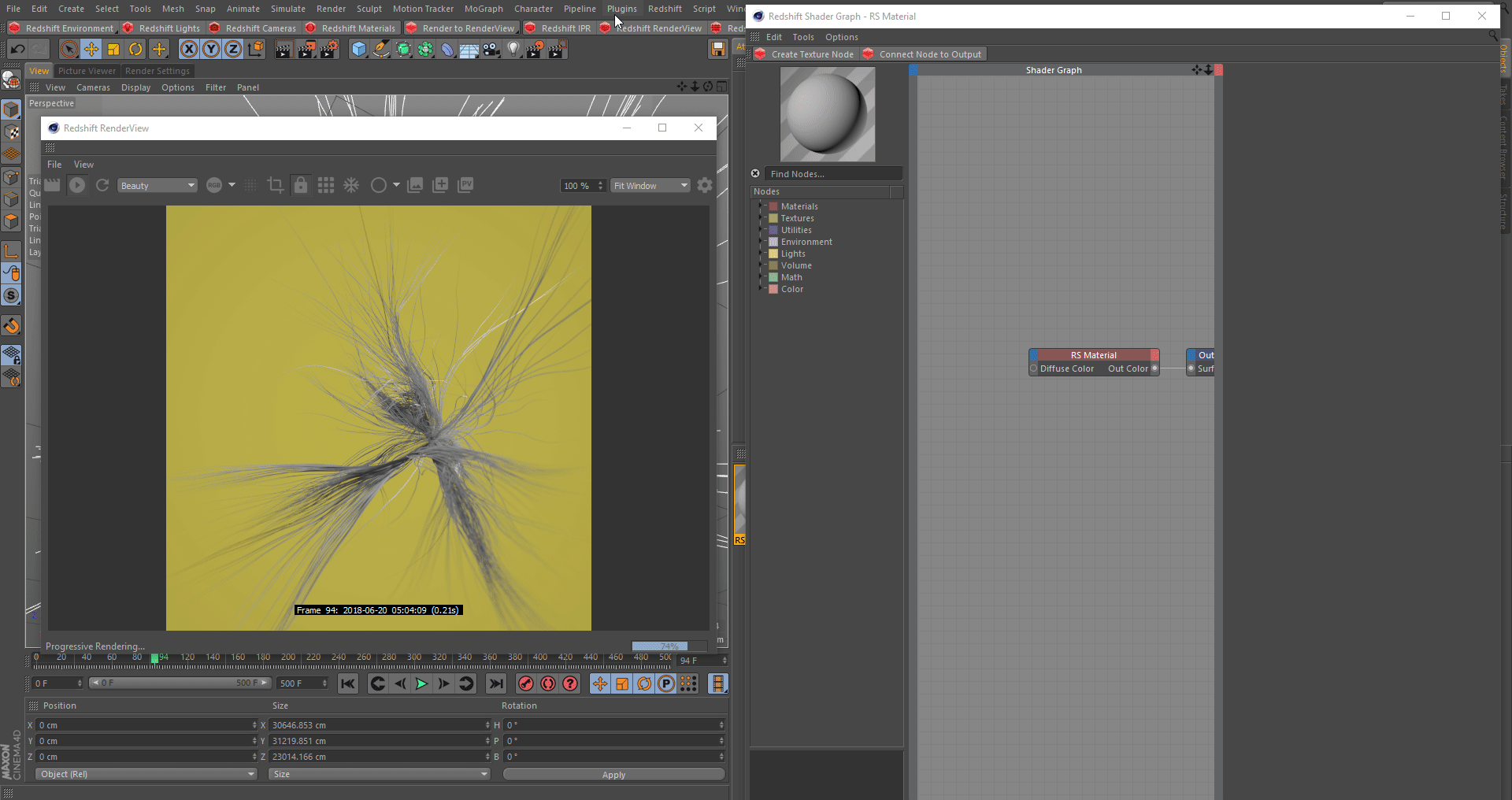Toggle autokeying record button

548,683
